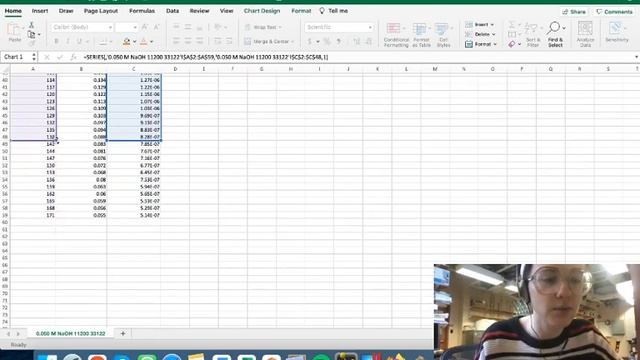Click the Tell me search box

(x=333, y=11)
